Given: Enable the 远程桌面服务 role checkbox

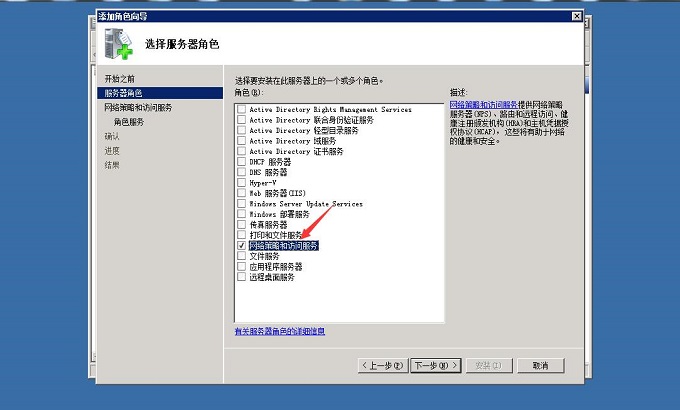Looking at the screenshot, I should [241, 277].
